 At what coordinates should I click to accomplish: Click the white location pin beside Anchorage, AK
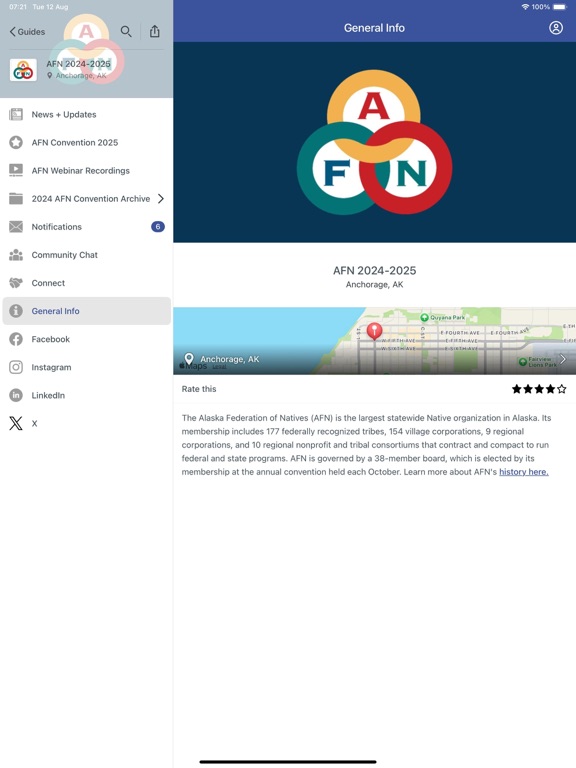[189, 359]
